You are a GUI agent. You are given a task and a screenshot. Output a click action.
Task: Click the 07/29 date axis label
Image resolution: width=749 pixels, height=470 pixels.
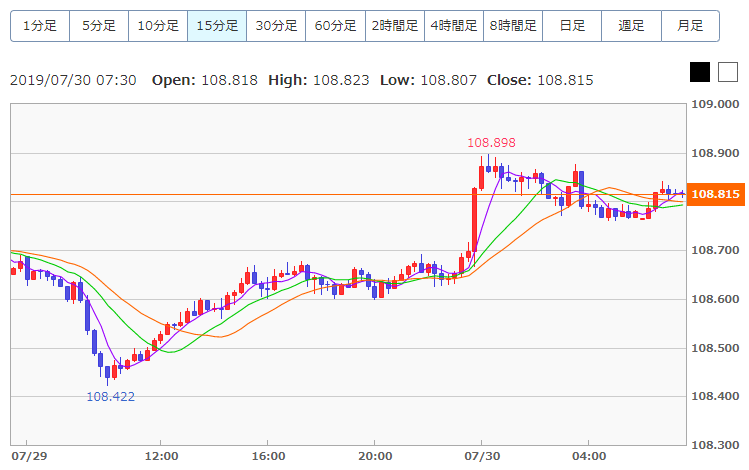(30, 456)
